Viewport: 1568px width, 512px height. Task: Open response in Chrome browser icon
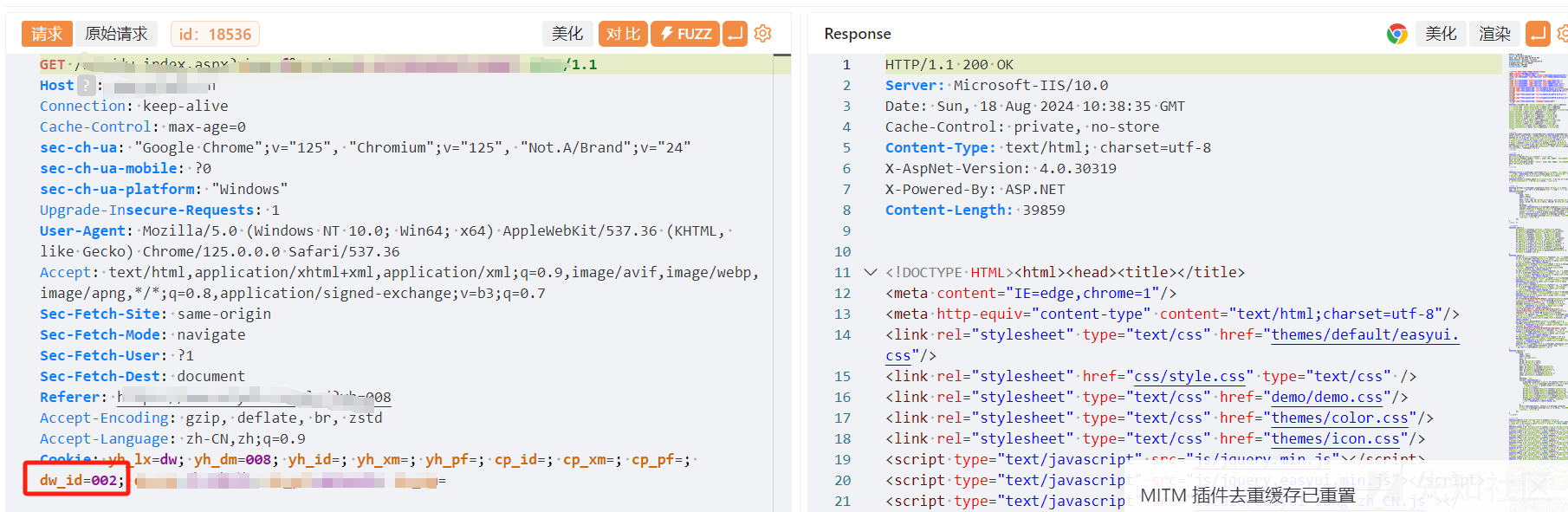click(x=1396, y=34)
